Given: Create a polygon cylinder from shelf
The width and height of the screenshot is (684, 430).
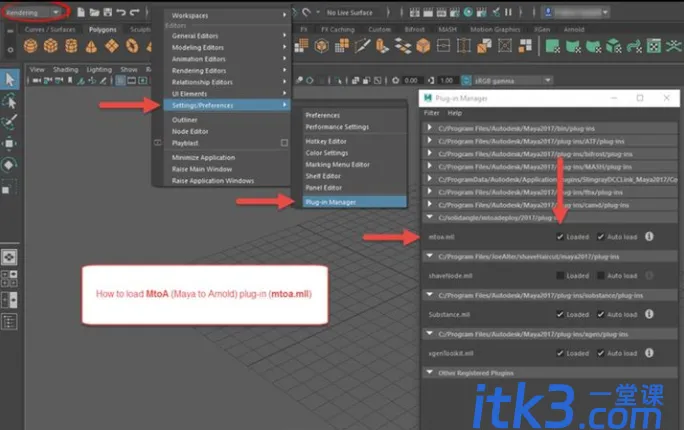Looking at the screenshot, I should pyautogui.click(x=71, y=46).
